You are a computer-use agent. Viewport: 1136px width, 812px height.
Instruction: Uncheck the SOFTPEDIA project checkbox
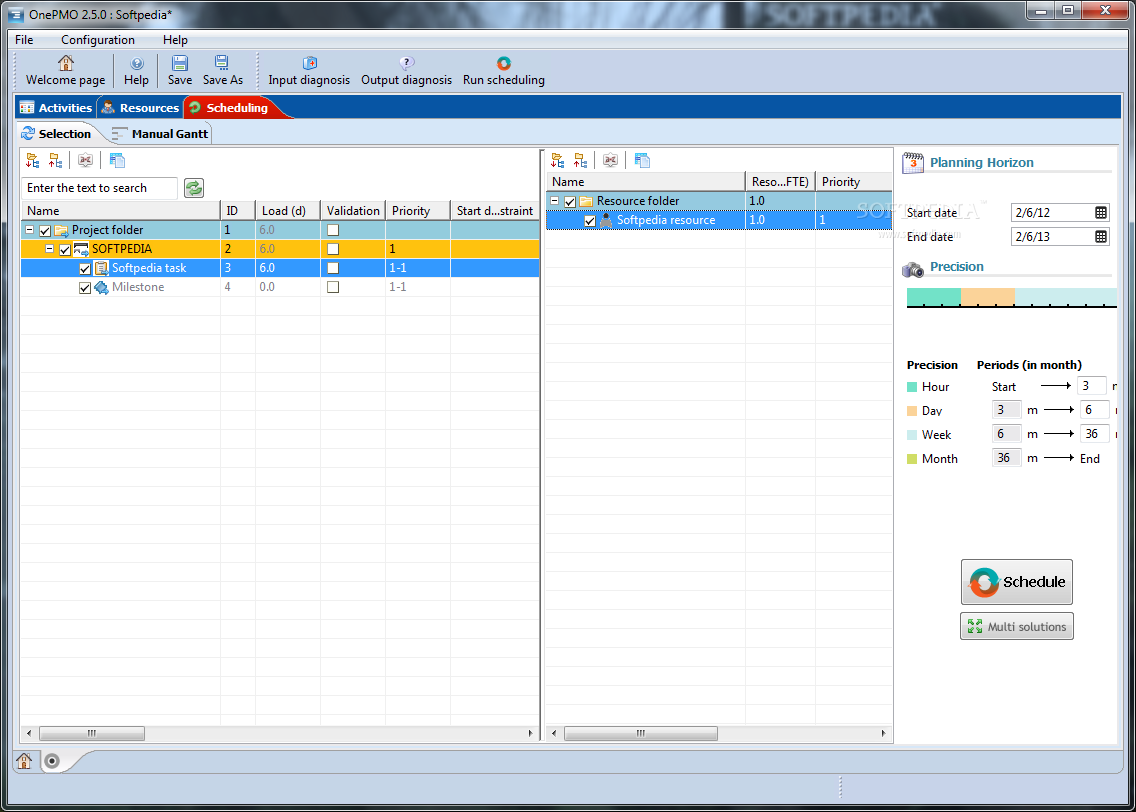64,249
